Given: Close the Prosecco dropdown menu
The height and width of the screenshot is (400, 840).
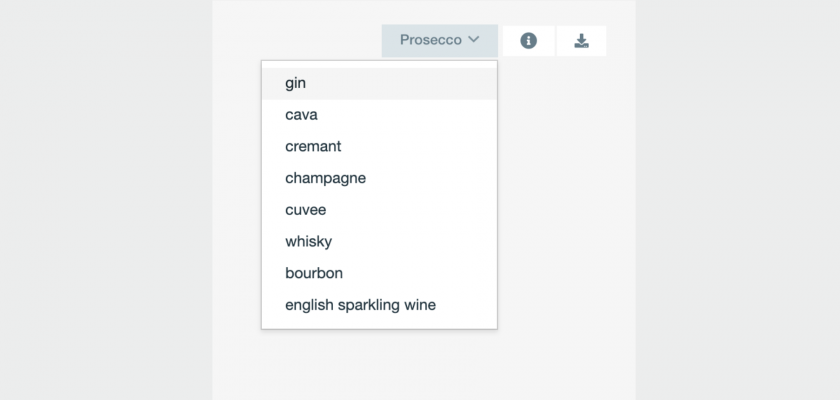Looking at the screenshot, I should coord(440,41).
